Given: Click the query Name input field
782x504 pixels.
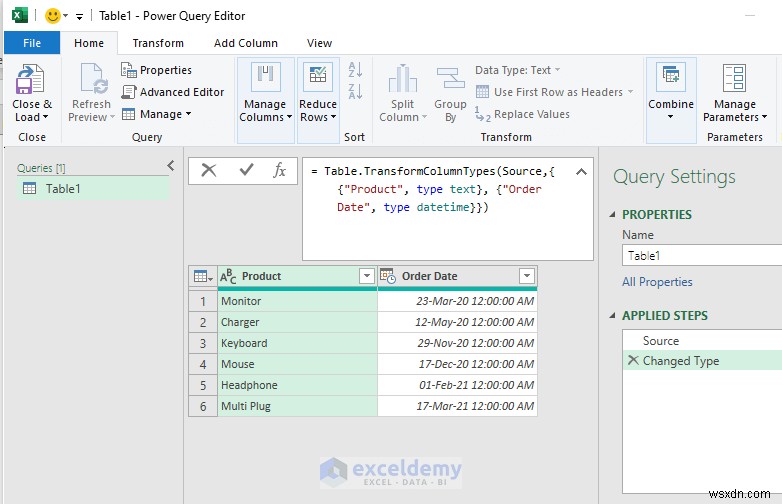Looking at the screenshot, I should (702, 256).
